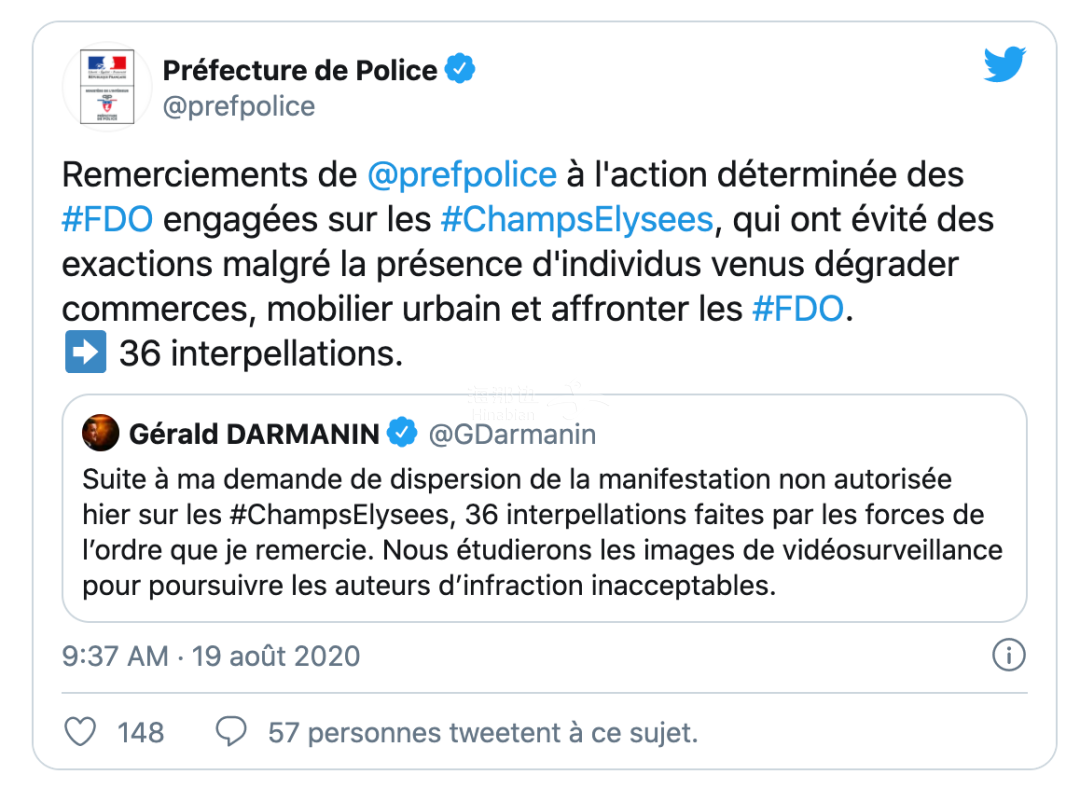Open "57 personnes tweetent à ce sujet"
The height and width of the screenshot is (802, 1080).
point(482,732)
